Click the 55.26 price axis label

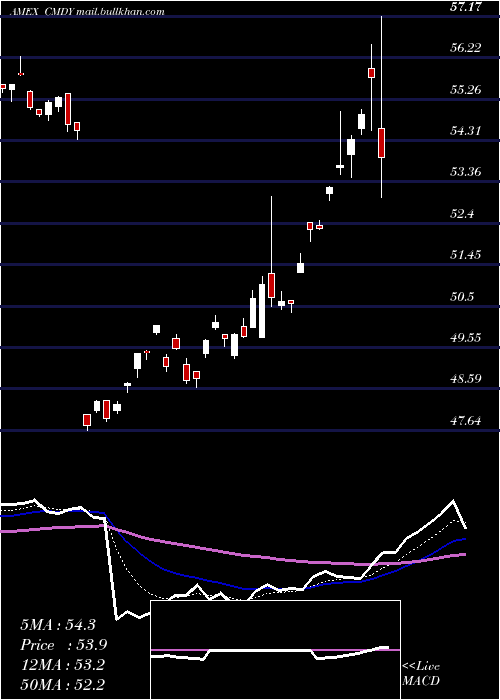[x=467, y=90]
